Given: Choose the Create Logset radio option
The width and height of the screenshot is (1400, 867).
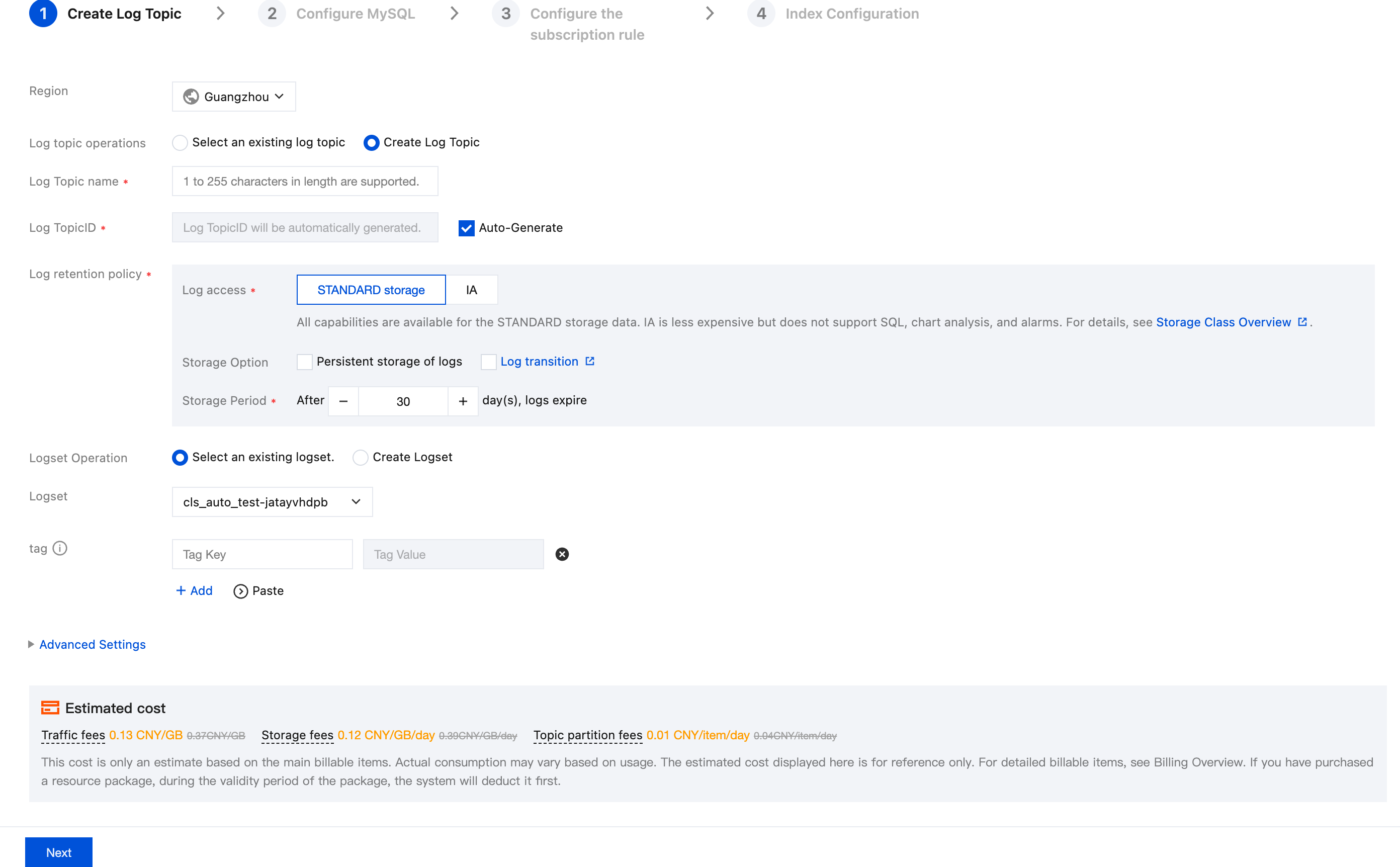Looking at the screenshot, I should [x=360, y=458].
